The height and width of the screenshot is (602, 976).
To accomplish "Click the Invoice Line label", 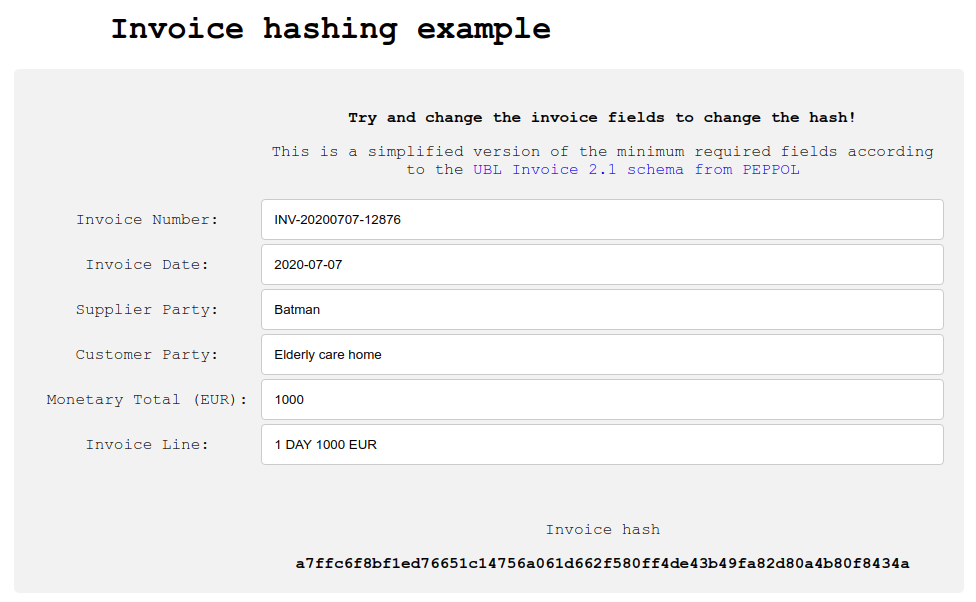I will coord(147,444).
